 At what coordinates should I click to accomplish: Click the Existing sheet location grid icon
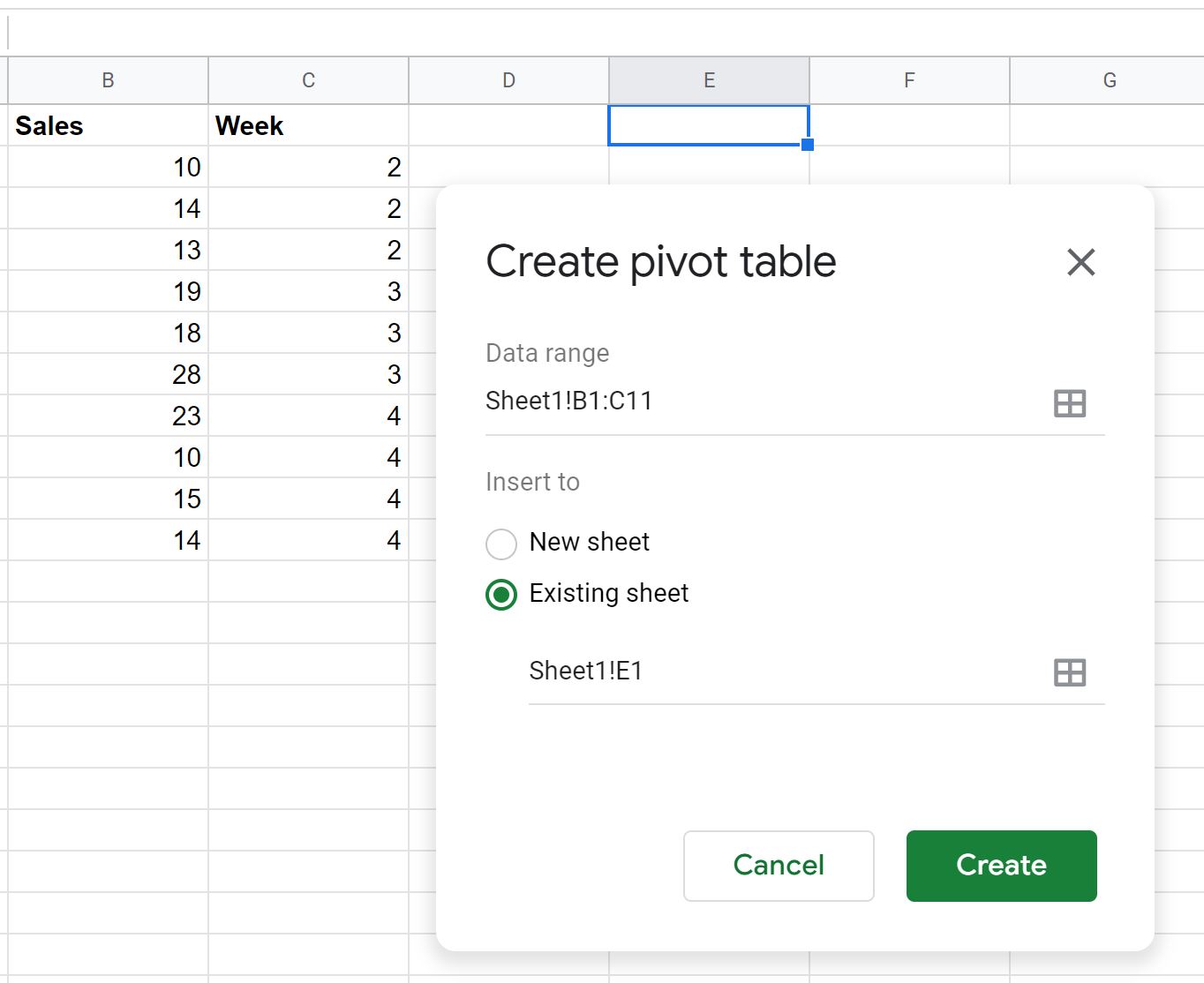click(1070, 672)
